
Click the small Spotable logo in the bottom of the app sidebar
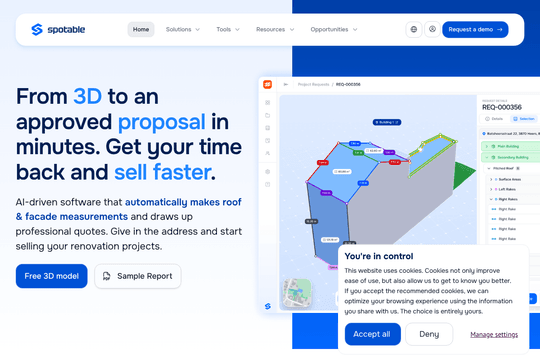tap(268, 306)
